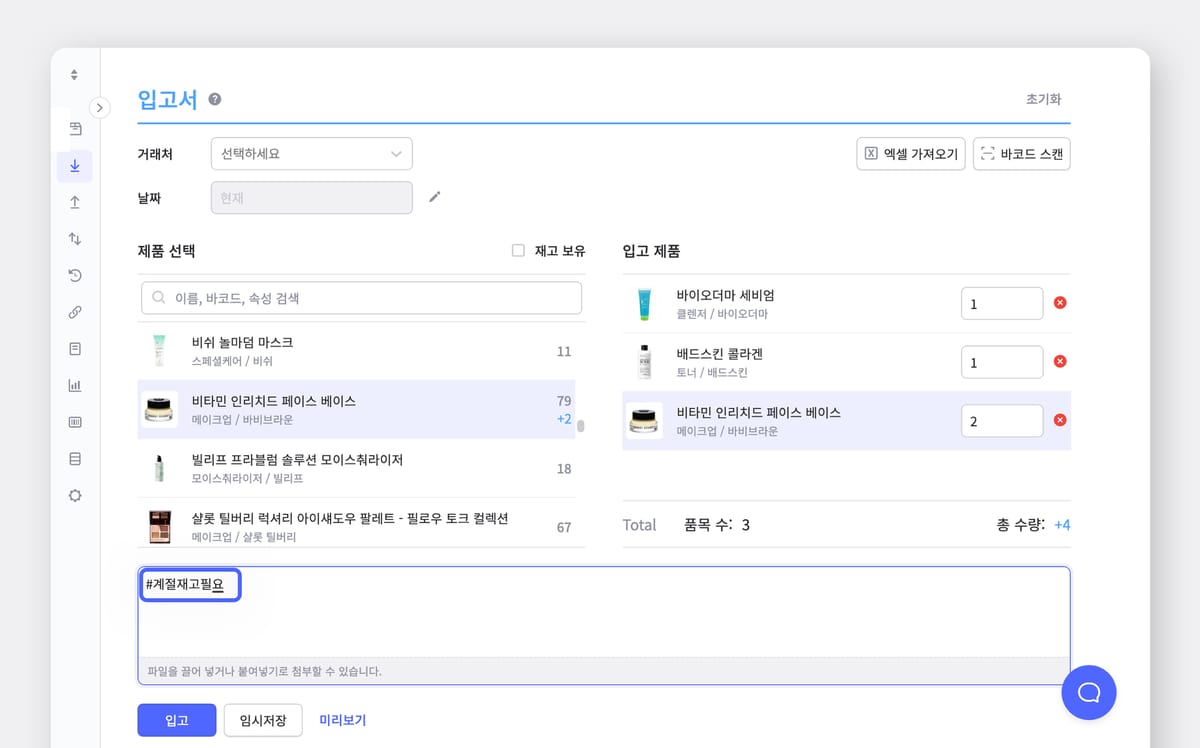The image size is (1200, 748).
Task: Remove 비타민 인리치드 페이스 베이스 with red X
Action: (1060, 420)
